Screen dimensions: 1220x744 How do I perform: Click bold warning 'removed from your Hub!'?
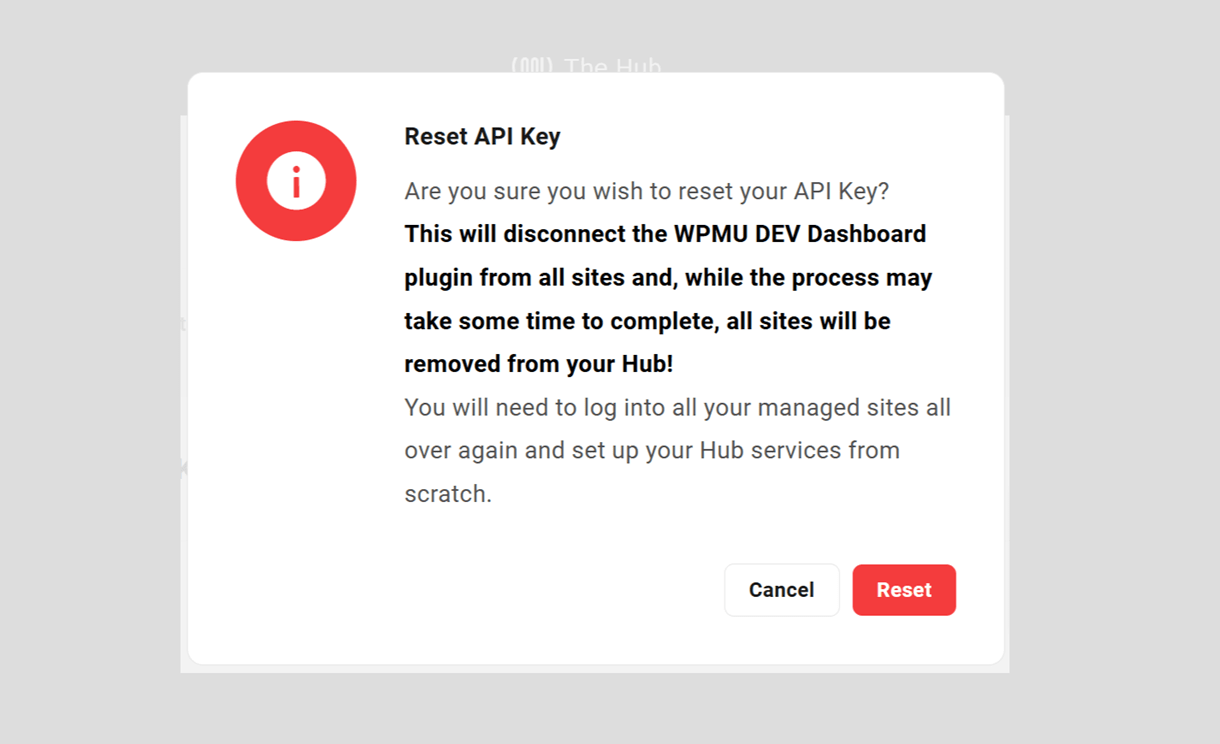point(539,364)
